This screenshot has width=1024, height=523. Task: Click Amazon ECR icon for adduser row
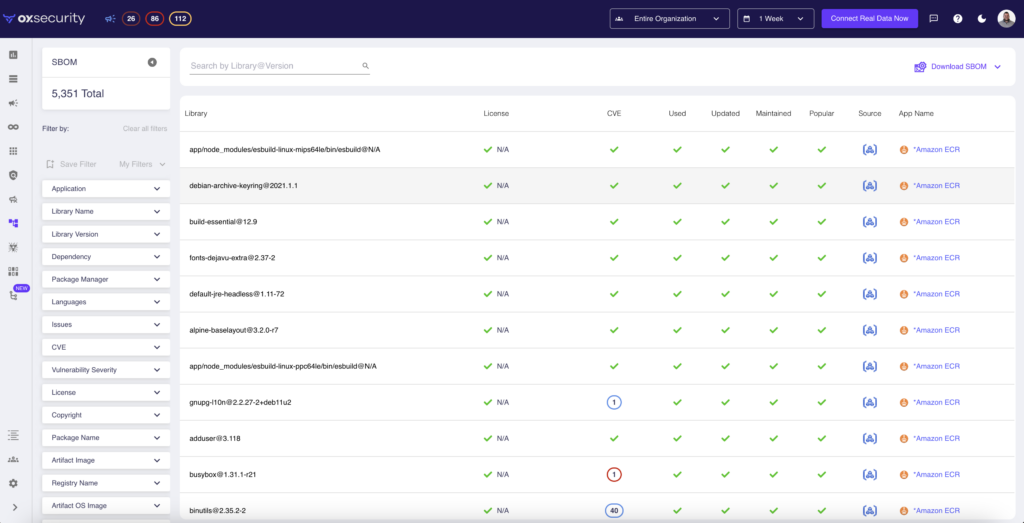coord(904,439)
